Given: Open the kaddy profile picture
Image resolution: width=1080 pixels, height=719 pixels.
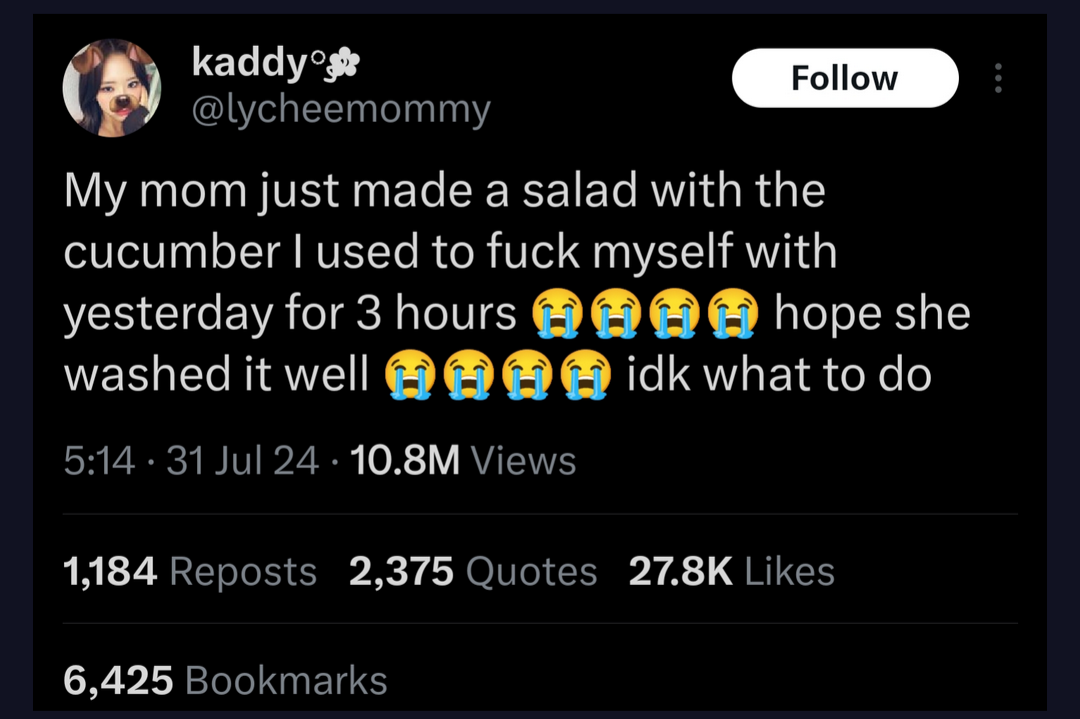Looking at the screenshot, I should (x=112, y=88).
